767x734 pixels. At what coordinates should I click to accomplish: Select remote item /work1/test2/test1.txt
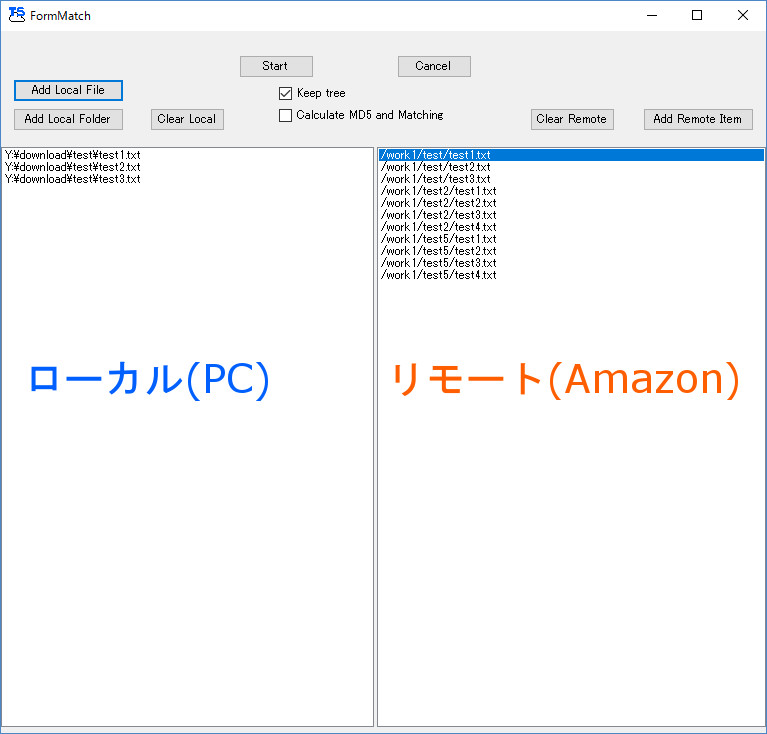pyautogui.click(x=439, y=191)
